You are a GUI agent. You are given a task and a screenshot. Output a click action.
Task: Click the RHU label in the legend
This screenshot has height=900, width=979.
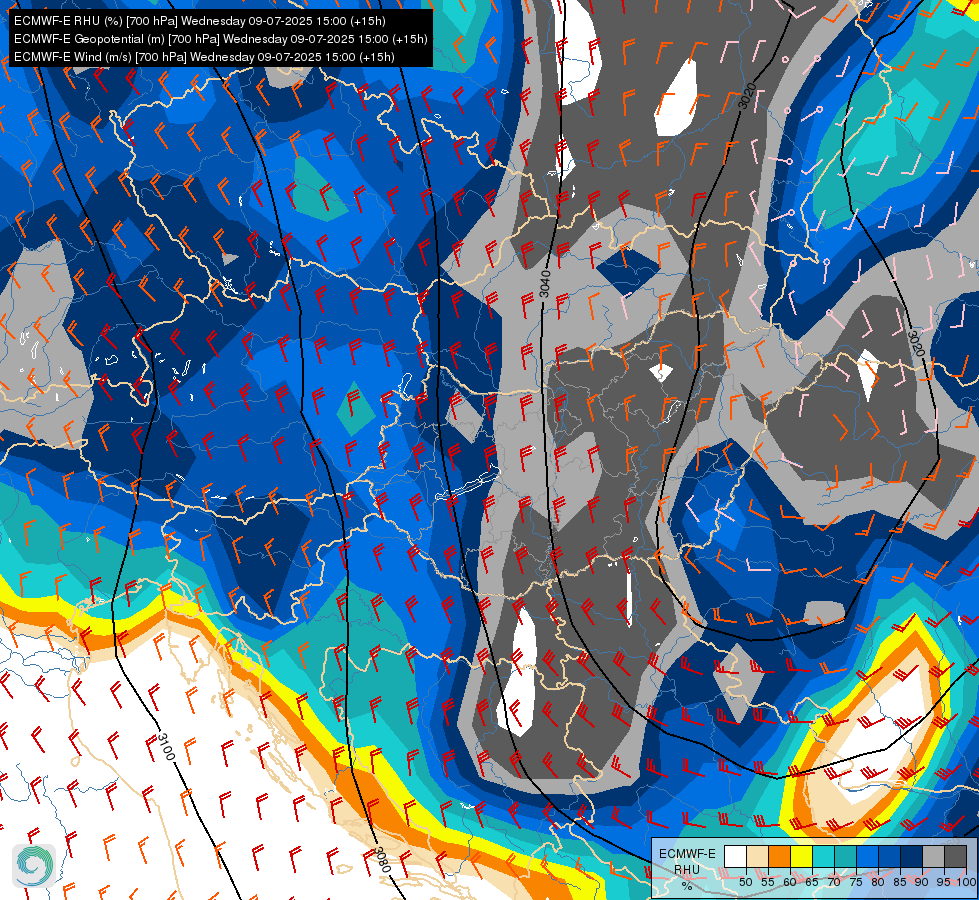[x=687, y=869]
